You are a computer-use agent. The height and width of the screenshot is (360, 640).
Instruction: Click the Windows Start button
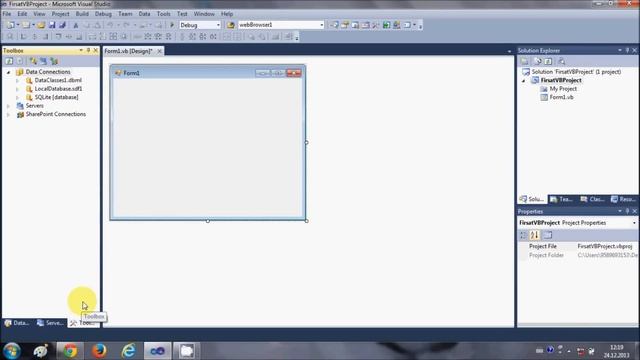click(x=11, y=351)
